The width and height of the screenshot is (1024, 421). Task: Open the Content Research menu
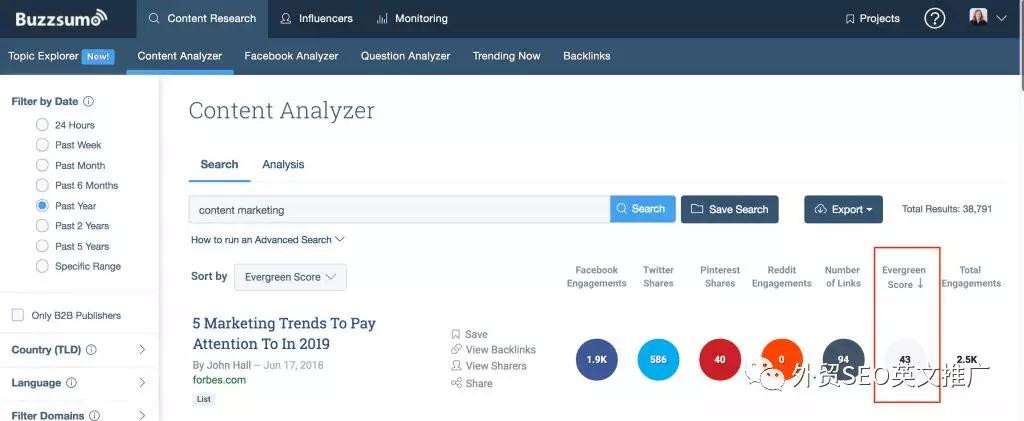[202, 18]
